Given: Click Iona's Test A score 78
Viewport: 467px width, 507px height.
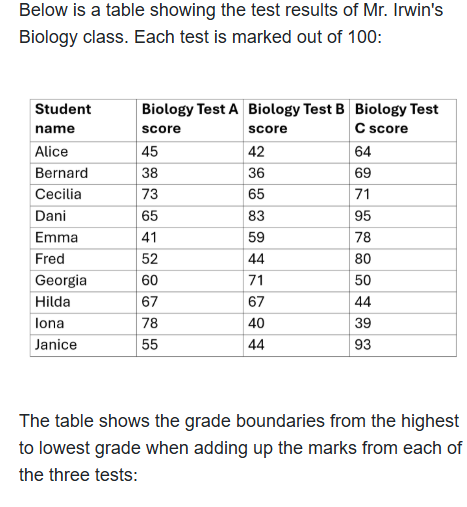Looking at the screenshot, I should pyautogui.click(x=190, y=324).
